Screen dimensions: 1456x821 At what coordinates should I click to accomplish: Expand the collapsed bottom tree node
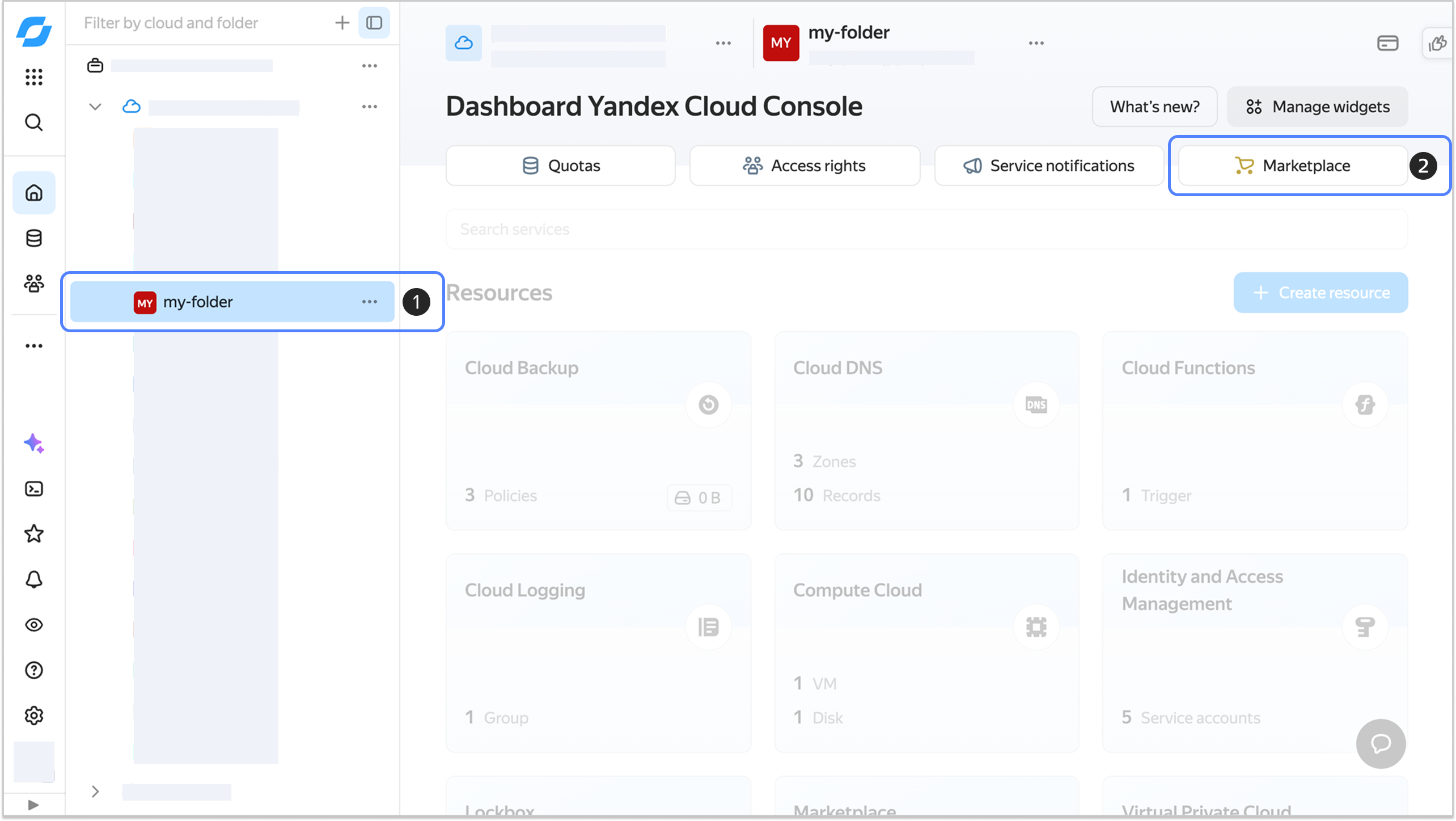coord(95,792)
